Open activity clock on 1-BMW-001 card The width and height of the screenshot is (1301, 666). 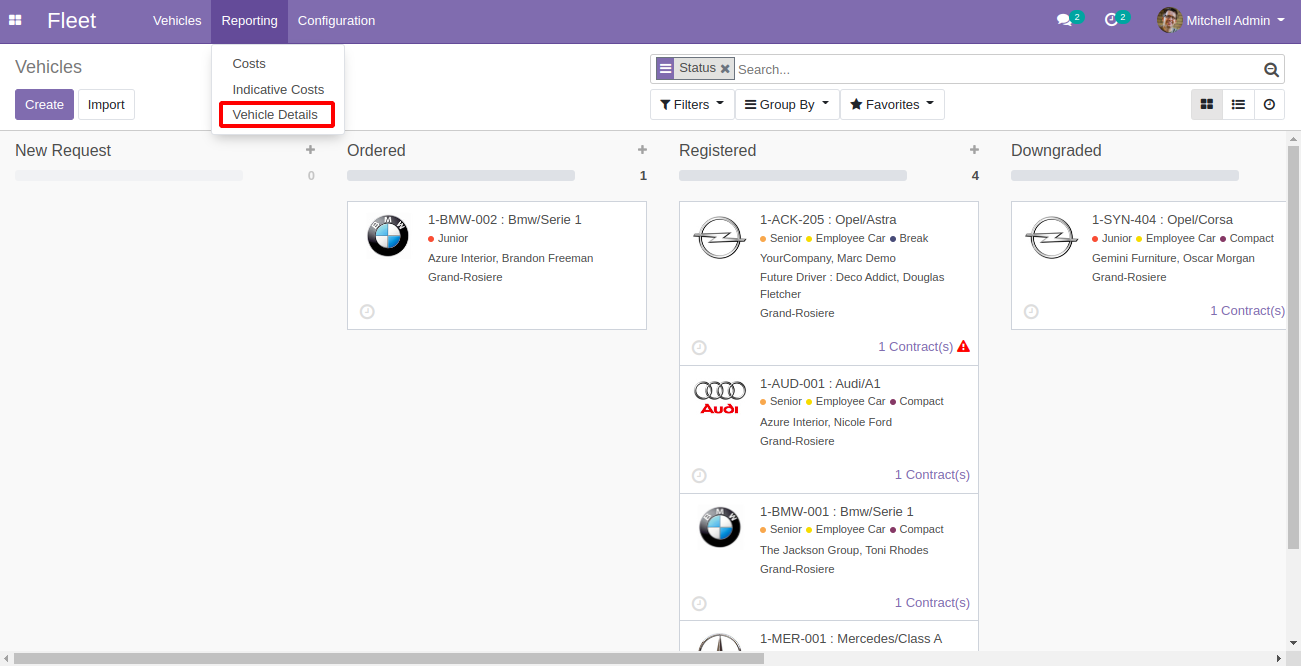pos(699,603)
